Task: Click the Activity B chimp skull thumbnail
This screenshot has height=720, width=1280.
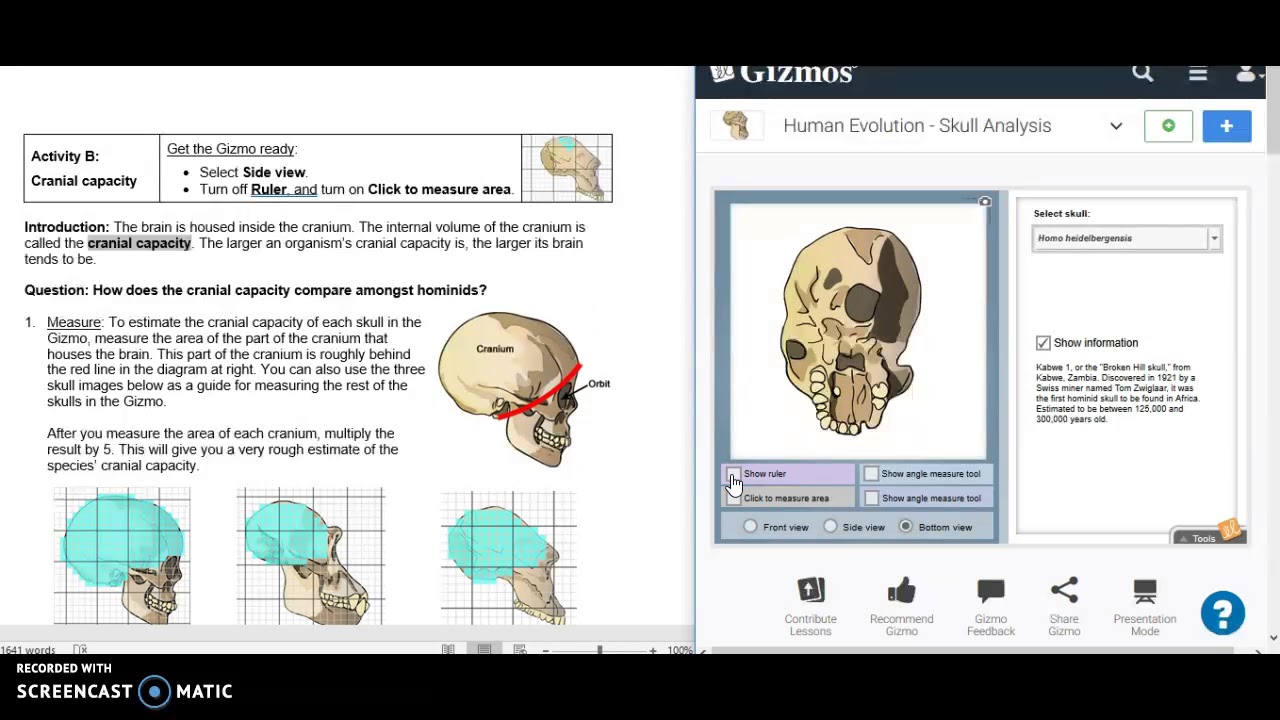Action: coord(567,168)
